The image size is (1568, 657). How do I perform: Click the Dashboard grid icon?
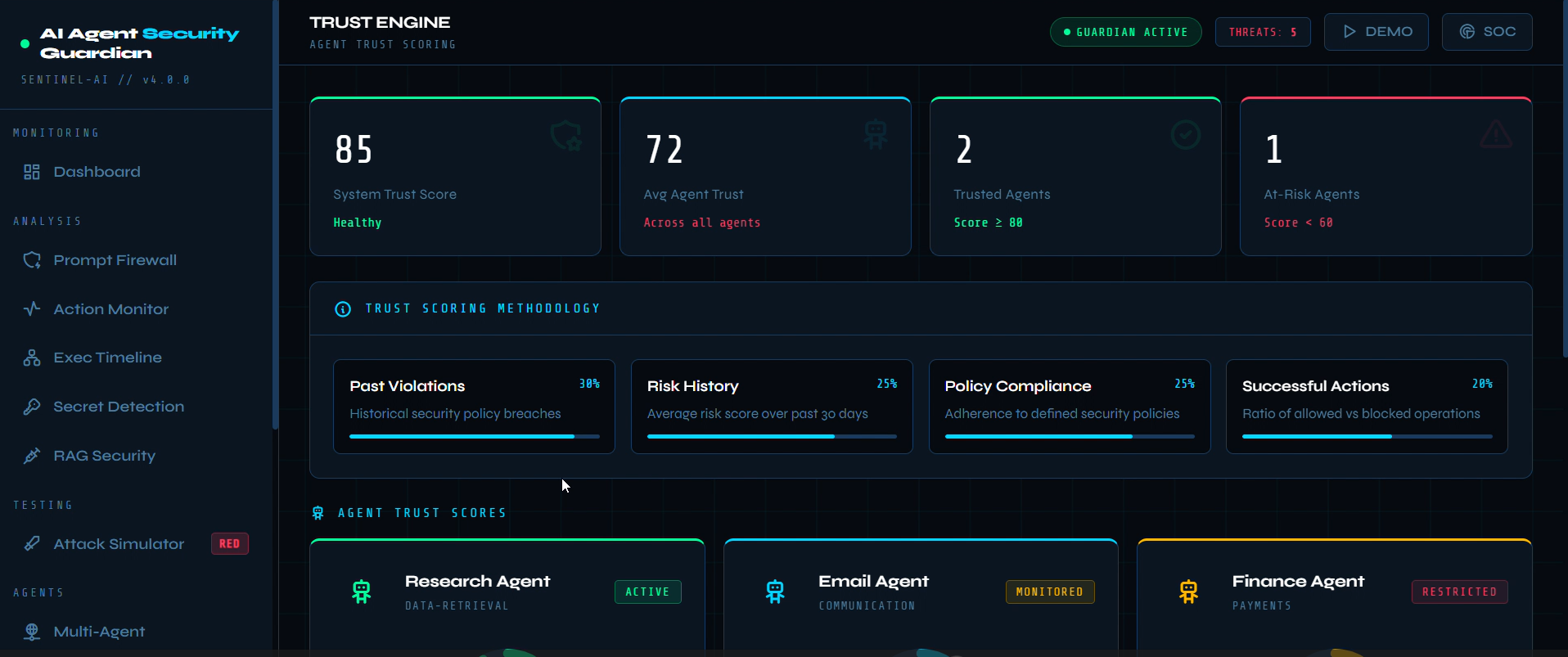click(32, 172)
